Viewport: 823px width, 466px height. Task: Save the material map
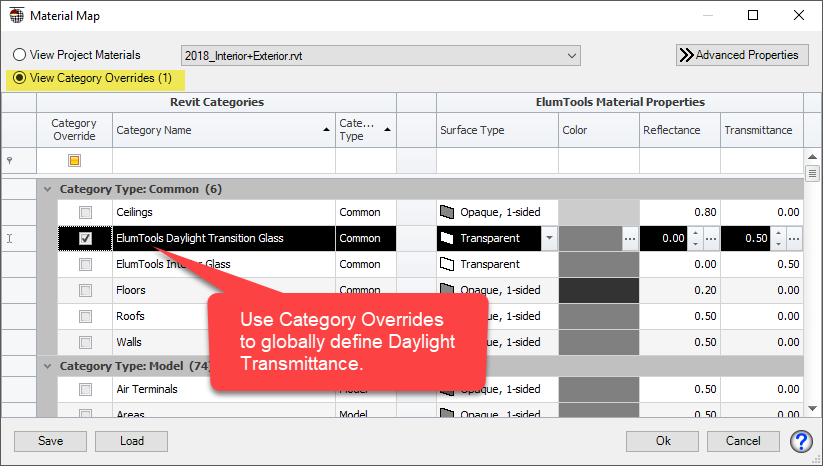pyautogui.click(x=50, y=441)
